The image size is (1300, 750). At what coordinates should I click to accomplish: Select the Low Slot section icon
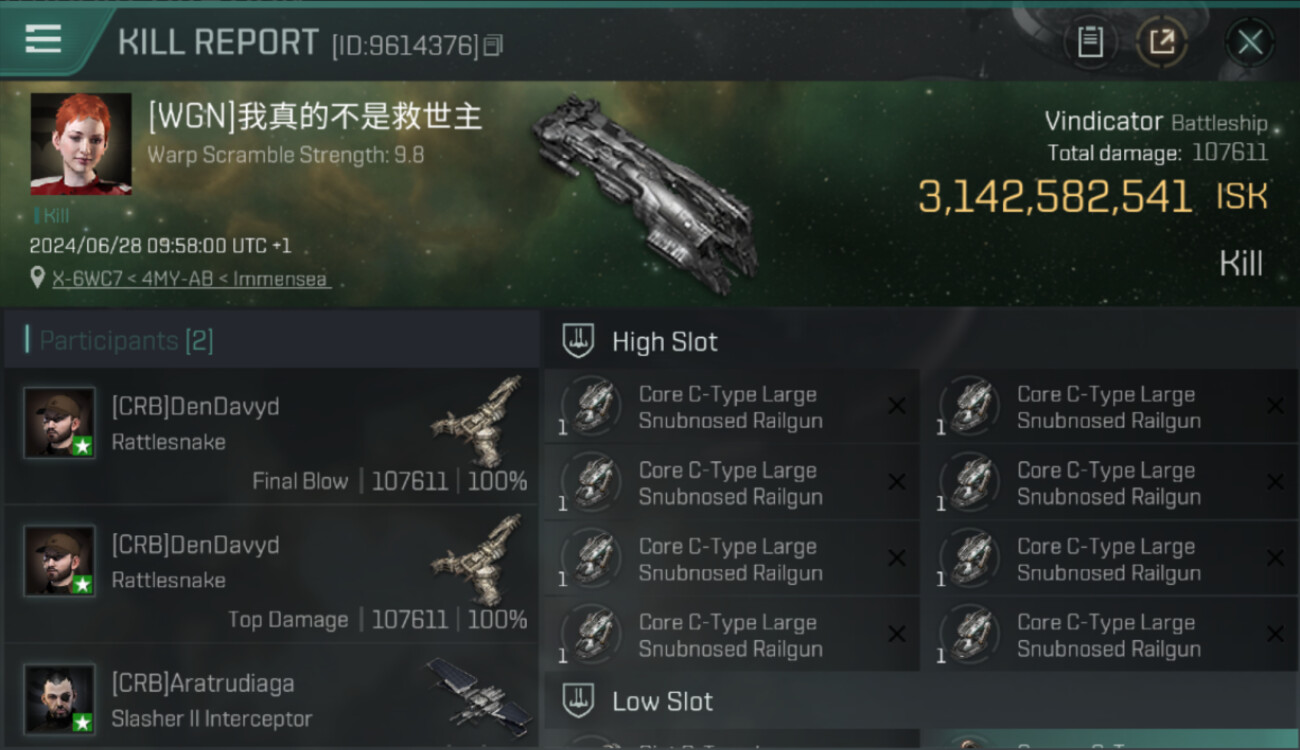coord(578,701)
